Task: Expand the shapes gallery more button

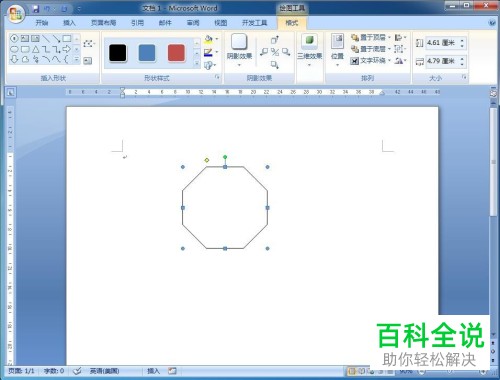Action: click(76, 60)
